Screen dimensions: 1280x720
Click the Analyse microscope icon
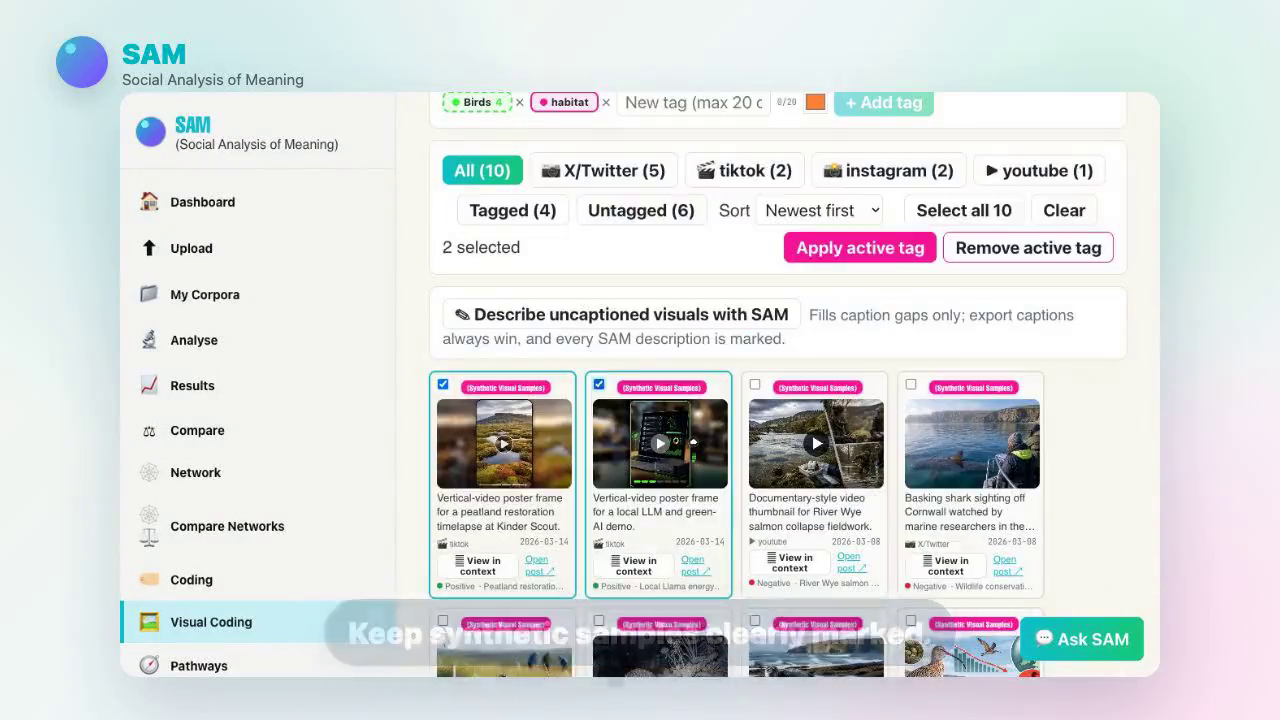[x=149, y=340]
